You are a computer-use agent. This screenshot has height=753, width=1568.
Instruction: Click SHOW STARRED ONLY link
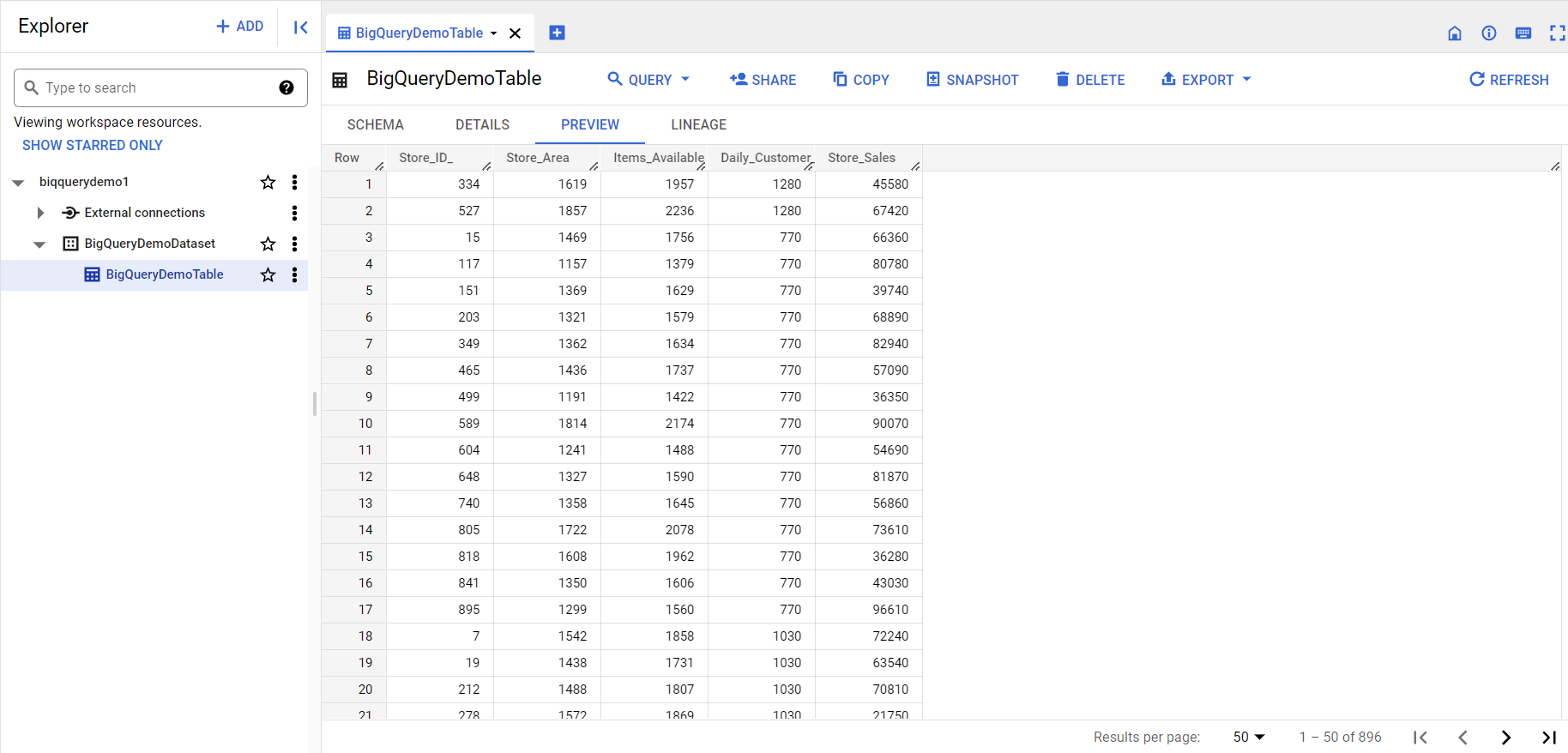point(93,145)
